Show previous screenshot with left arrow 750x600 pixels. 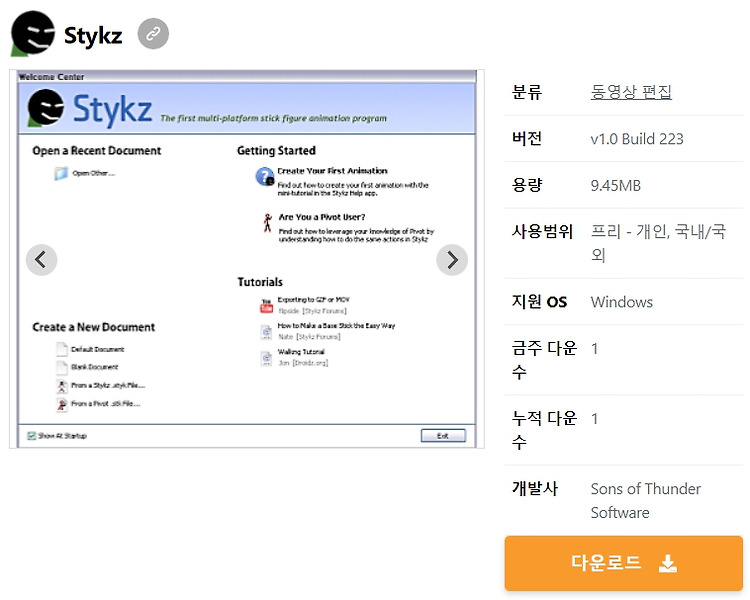(x=42, y=260)
